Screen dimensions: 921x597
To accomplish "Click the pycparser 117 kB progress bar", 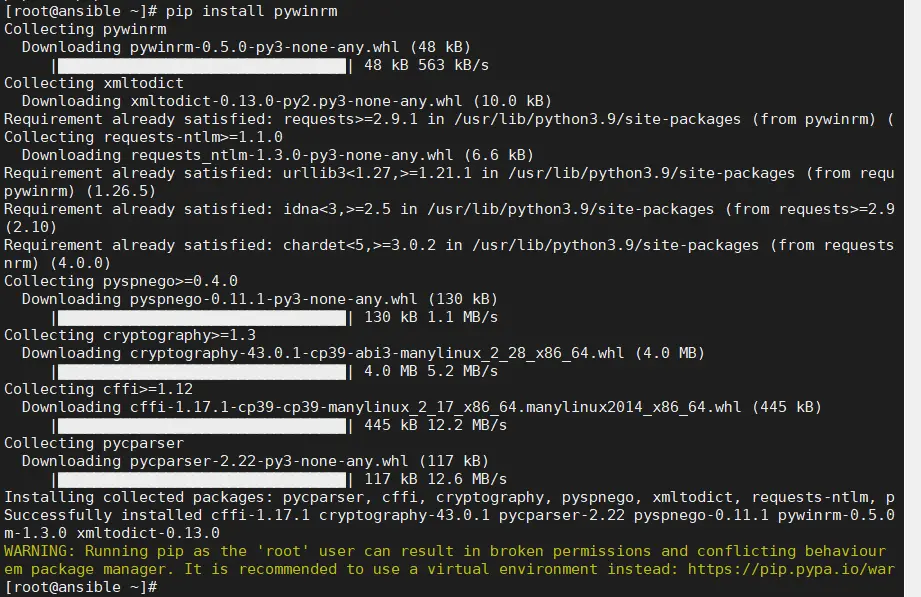I will (x=201, y=479).
